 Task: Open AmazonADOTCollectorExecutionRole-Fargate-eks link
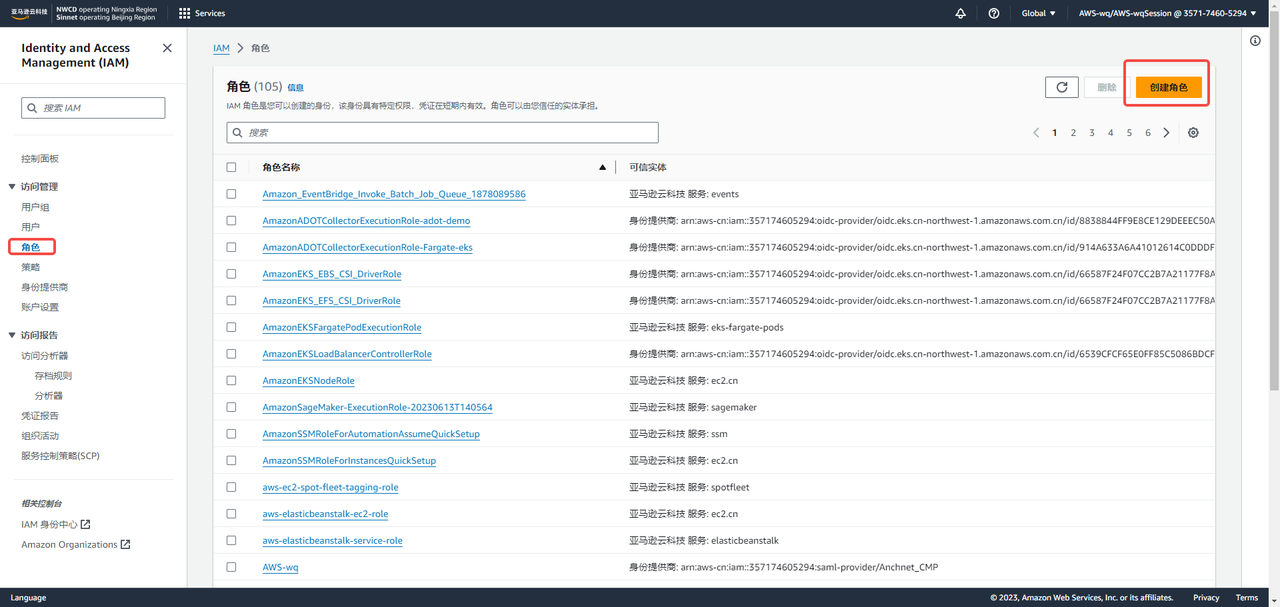[x=367, y=247]
